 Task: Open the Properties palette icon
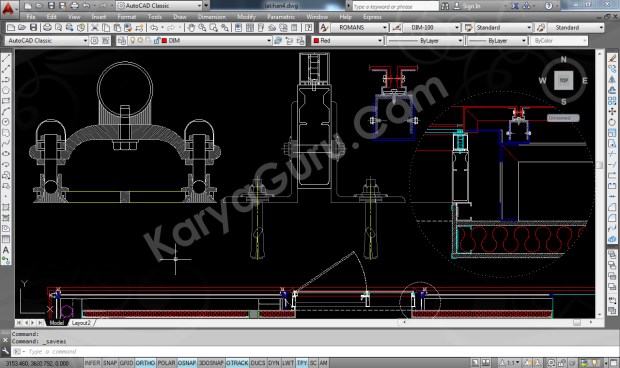(x=238, y=28)
